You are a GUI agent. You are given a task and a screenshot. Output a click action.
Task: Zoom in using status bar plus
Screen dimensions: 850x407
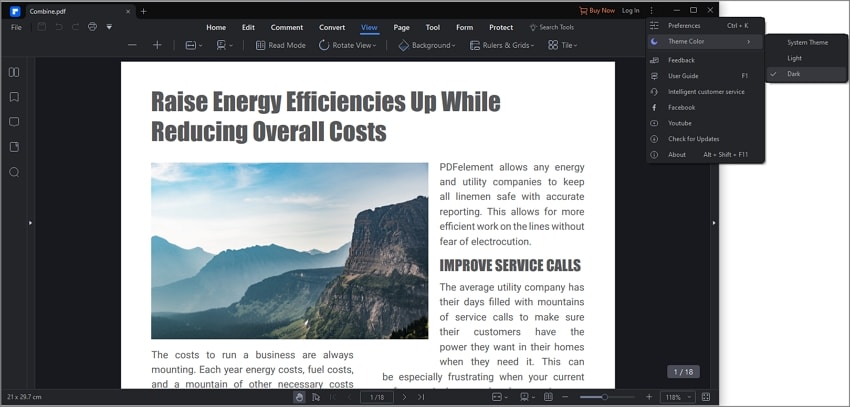pos(649,397)
